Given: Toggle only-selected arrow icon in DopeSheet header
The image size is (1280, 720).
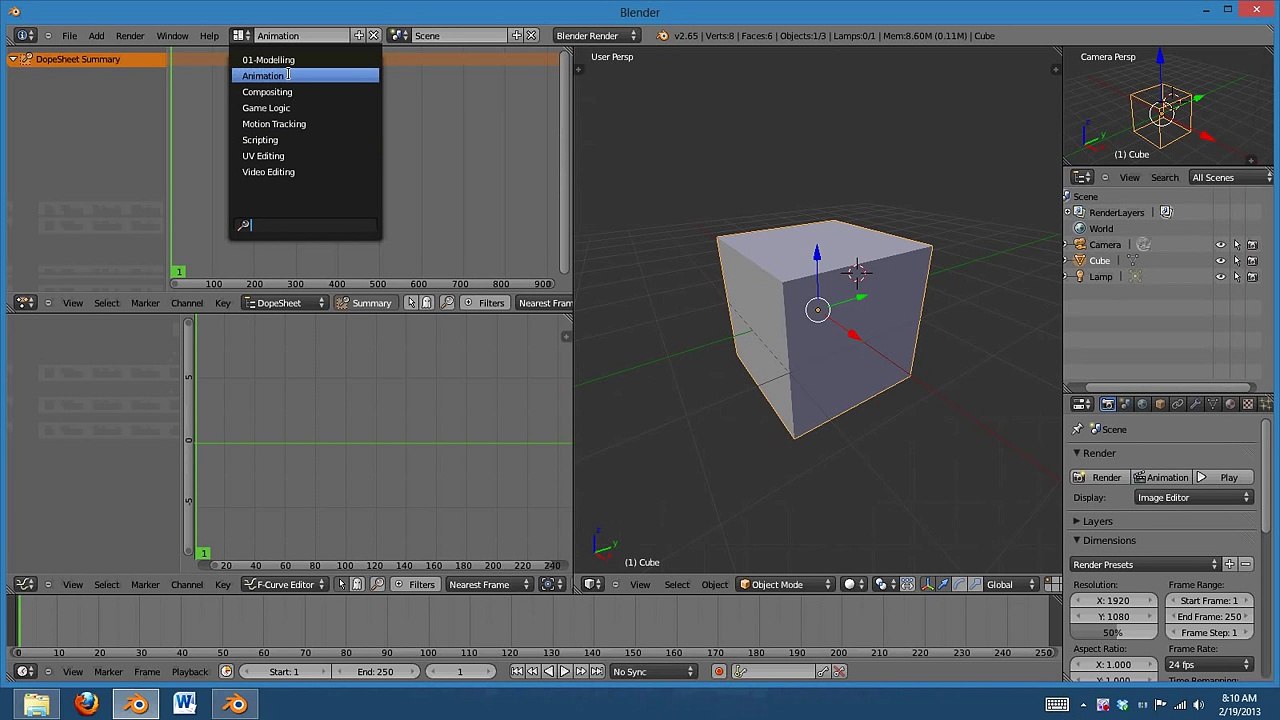Looking at the screenshot, I should tap(411, 303).
